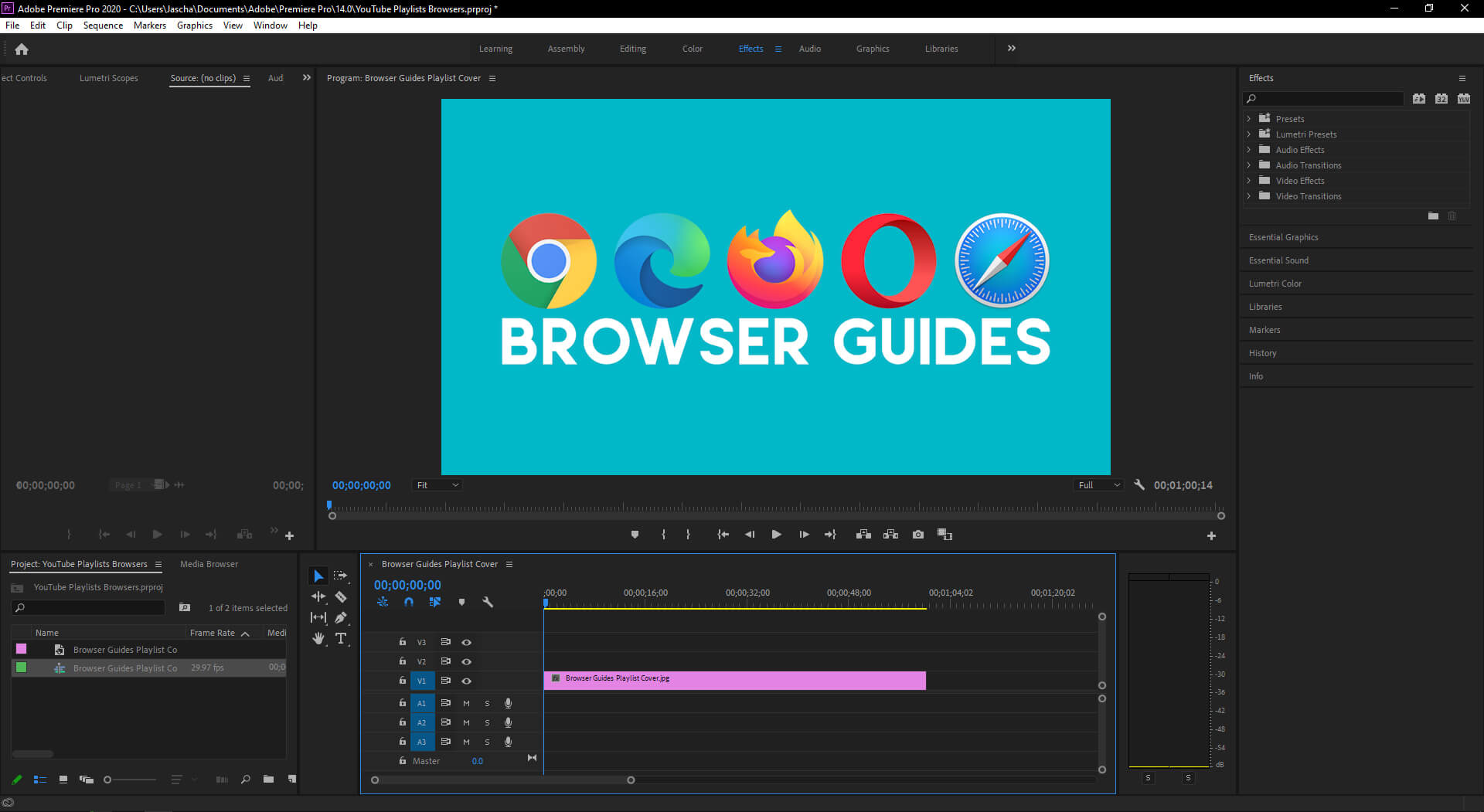The image size is (1484, 812).
Task: Open the Full playback resolution dropdown
Action: click(1098, 485)
